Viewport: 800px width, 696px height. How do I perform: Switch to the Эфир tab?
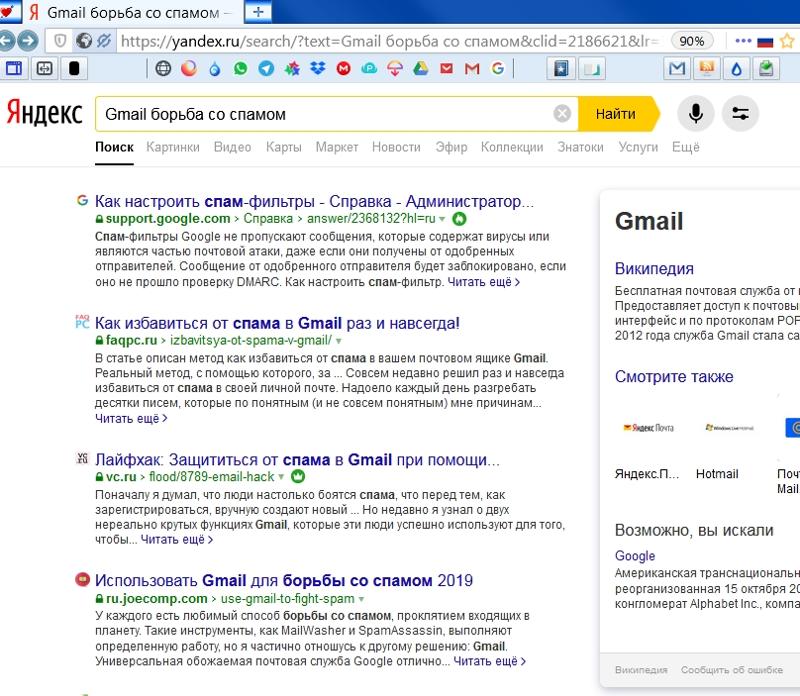[451, 147]
